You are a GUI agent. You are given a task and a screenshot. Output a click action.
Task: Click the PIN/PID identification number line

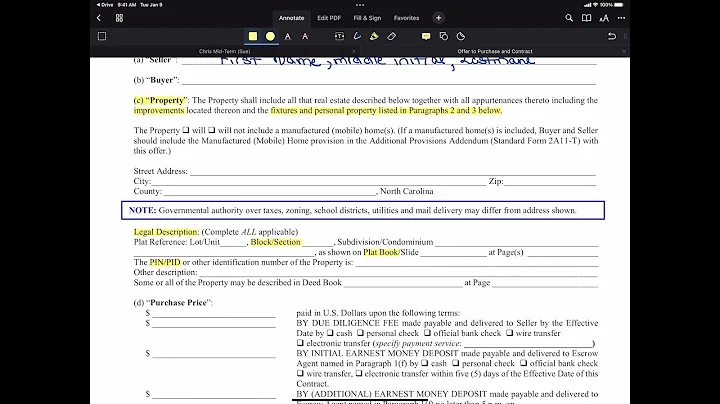coord(477,263)
